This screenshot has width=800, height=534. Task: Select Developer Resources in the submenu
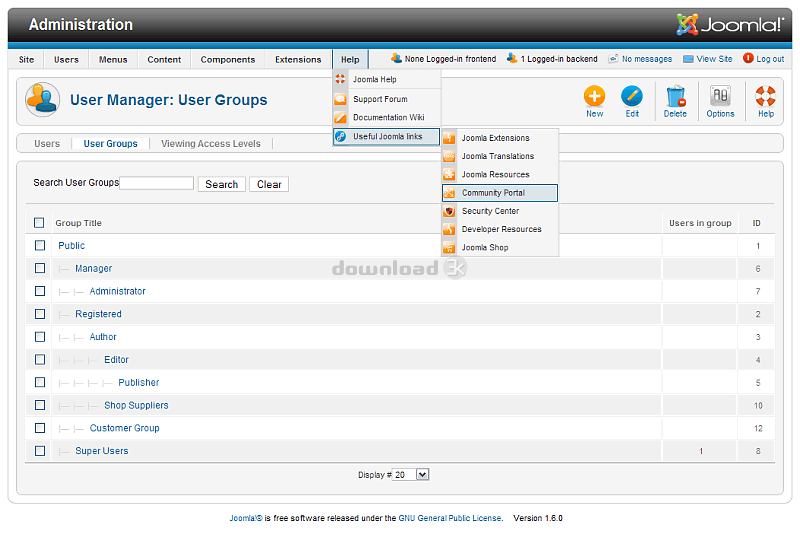[x=500, y=230]
